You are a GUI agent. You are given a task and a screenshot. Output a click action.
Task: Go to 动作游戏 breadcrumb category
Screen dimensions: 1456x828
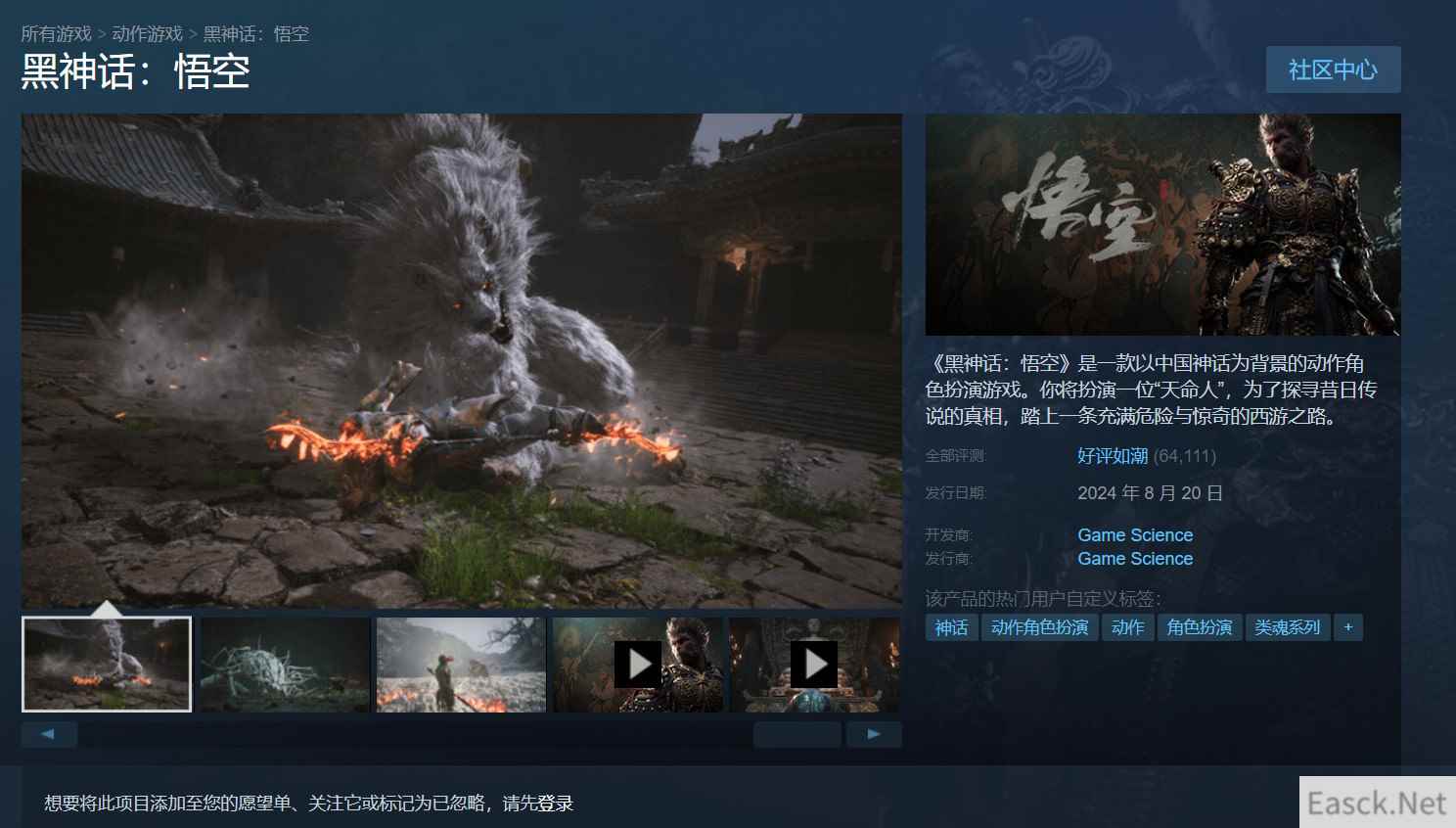(147, 34)
